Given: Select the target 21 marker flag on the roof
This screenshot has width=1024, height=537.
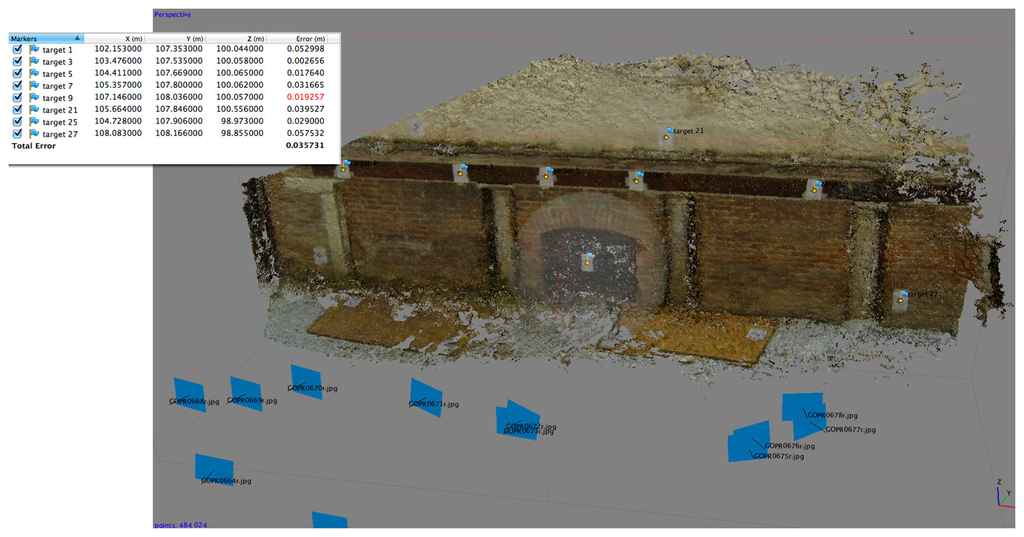Looking at the screenshot, I should pyautogui.click(x=668, y=133).
